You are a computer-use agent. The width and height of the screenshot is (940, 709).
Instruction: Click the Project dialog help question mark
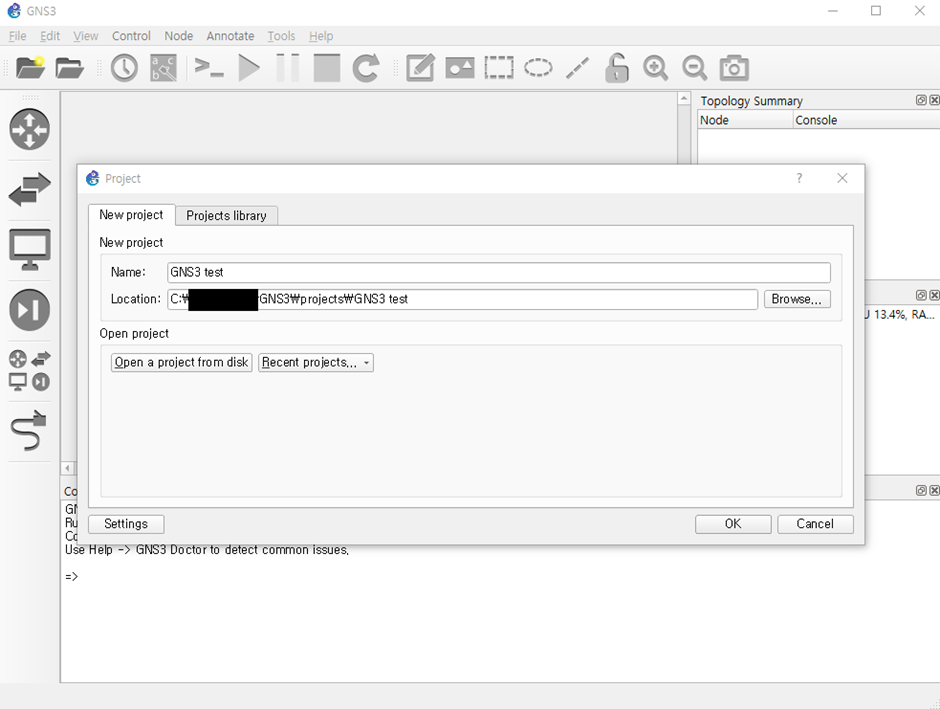point(799,178)
